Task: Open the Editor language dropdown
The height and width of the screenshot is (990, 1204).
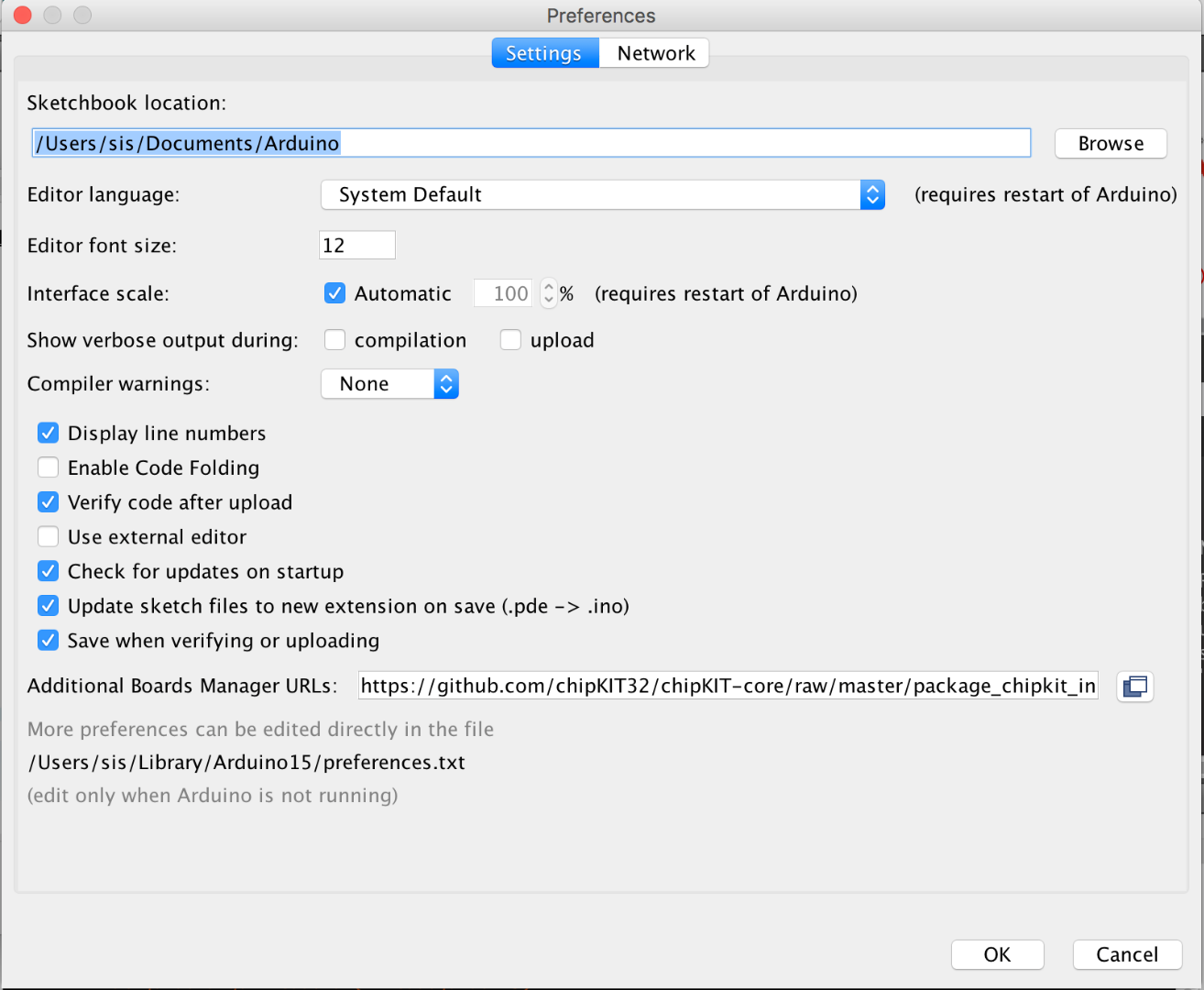Action: 603,194
